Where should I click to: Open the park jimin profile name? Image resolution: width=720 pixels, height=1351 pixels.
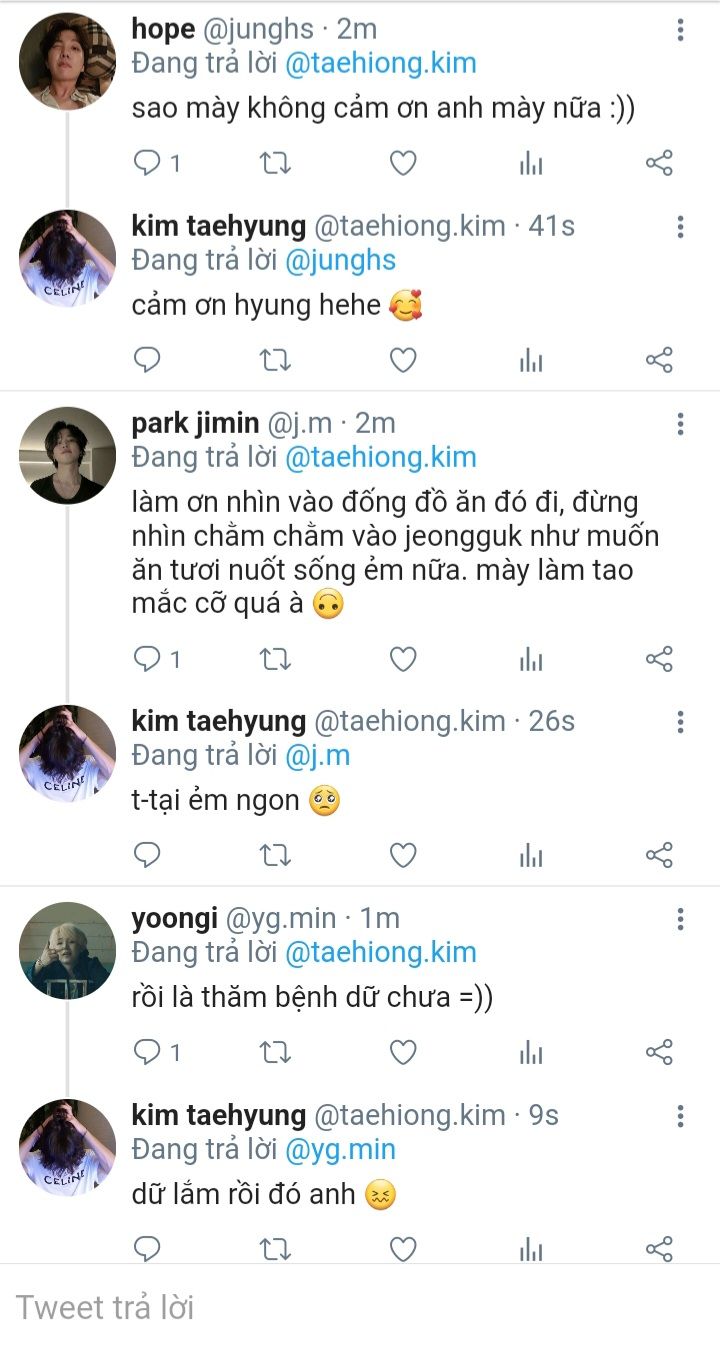[195, 423]
